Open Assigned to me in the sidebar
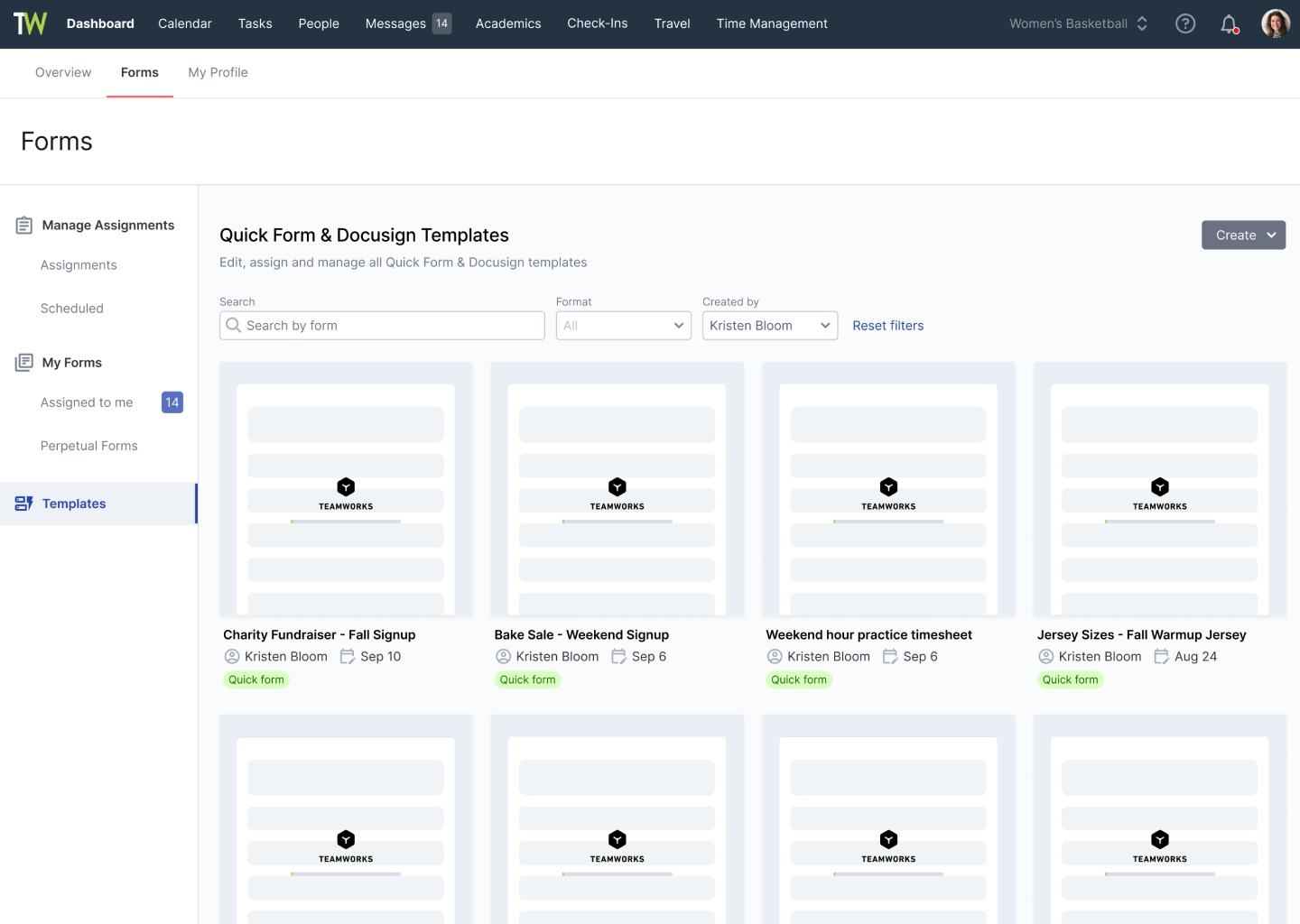 [x=87, y=402]
